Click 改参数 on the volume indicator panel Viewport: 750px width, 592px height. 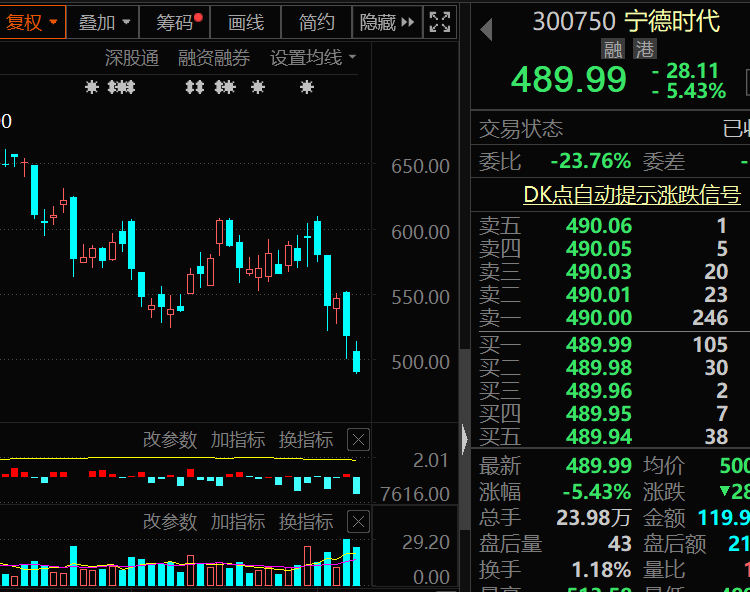coord(170,522)
